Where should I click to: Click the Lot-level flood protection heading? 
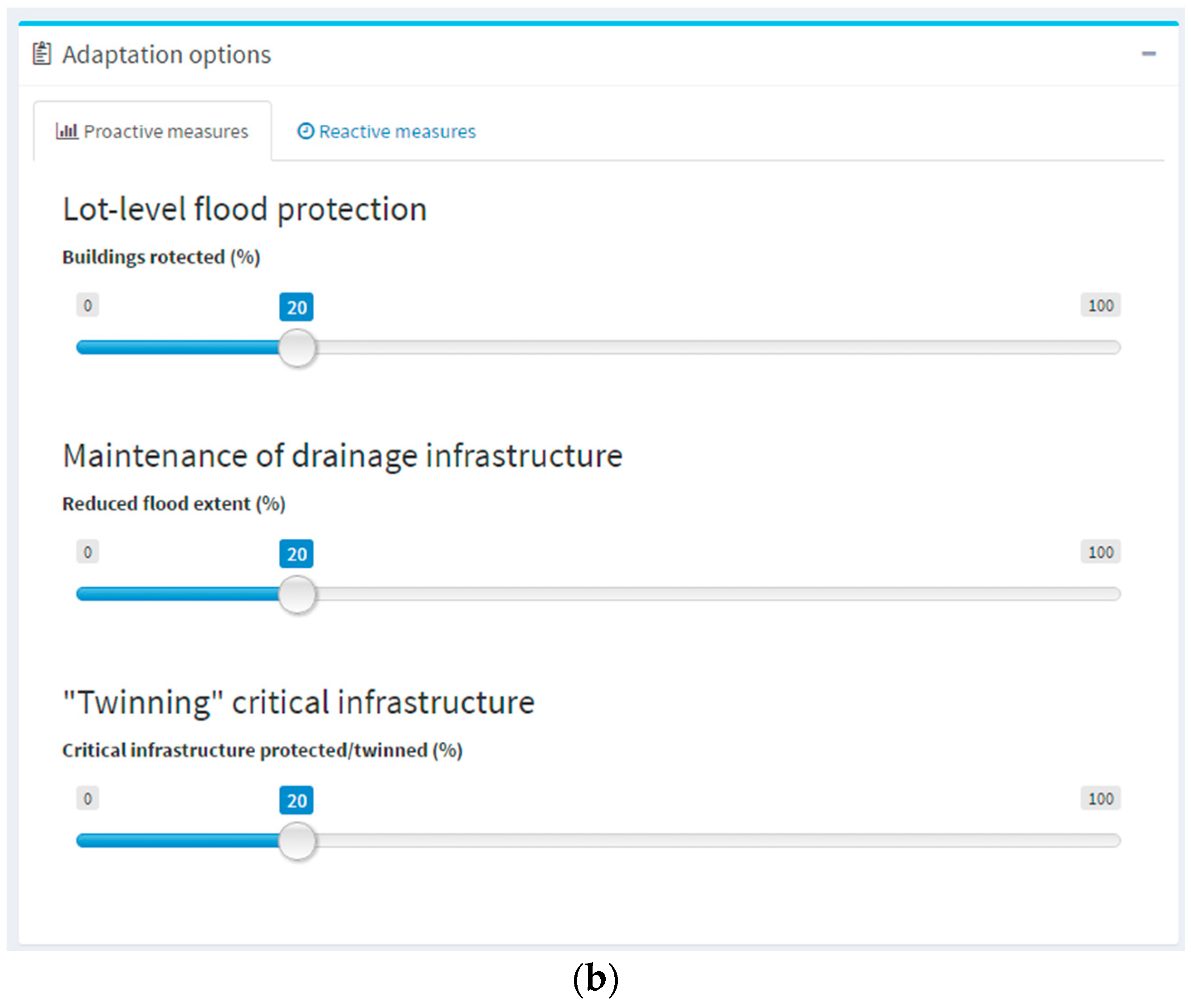(x=244, y=209)
